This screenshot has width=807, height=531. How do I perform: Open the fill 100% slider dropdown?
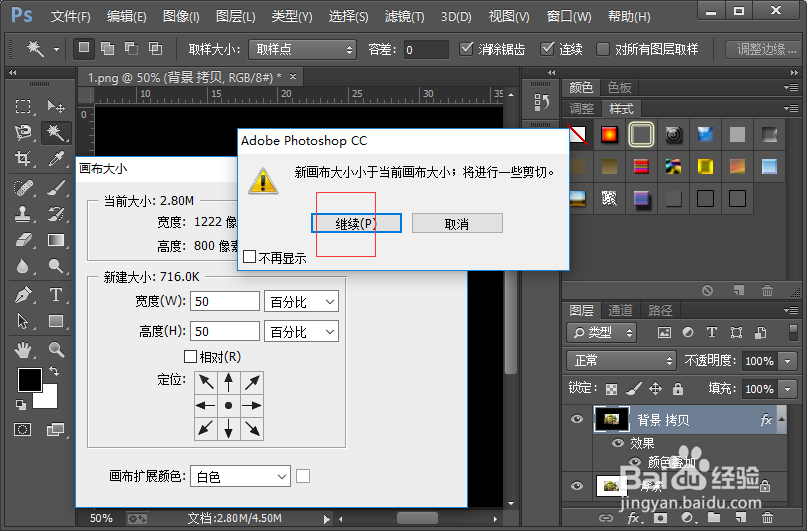787,389
